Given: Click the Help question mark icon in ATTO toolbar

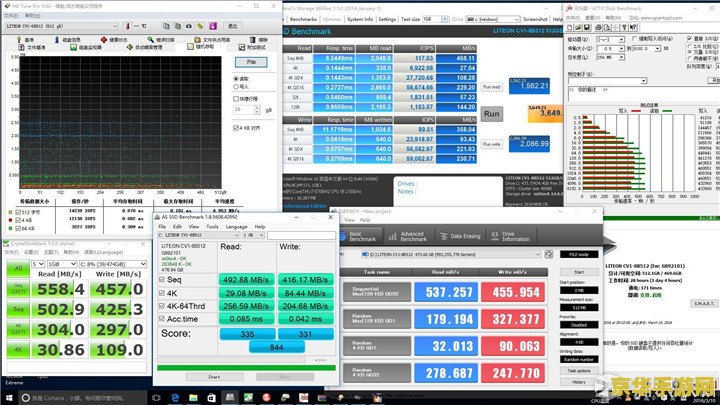Looking at the screenshot, I should (x=624, y=28).
